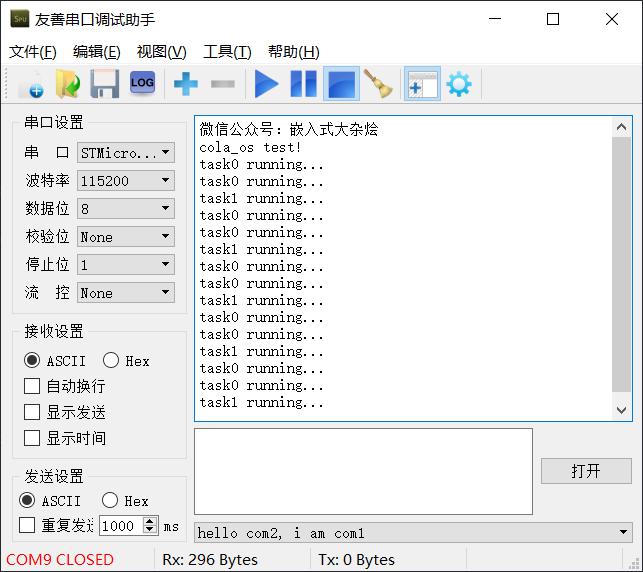Open the 文件(F) menu
The height and width of the screenshot is (572, 643).
tap(33, 52)
